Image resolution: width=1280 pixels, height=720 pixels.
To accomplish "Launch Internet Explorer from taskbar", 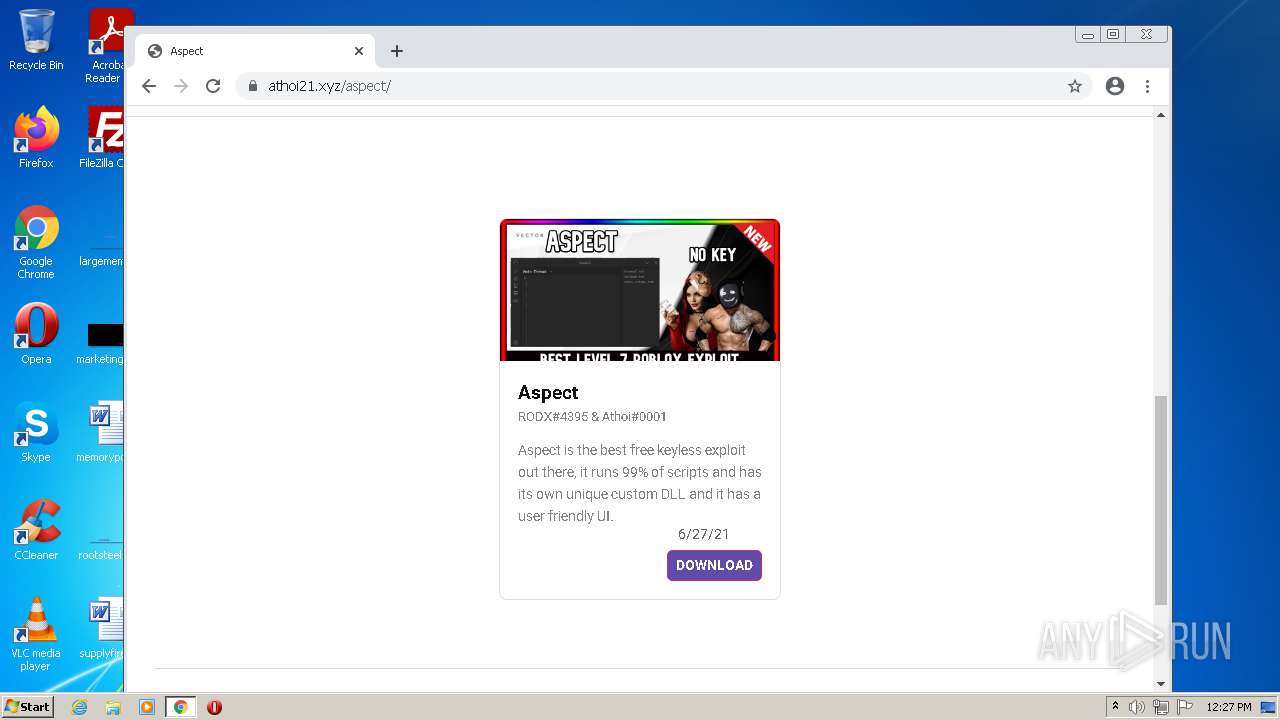I will 79,707.
